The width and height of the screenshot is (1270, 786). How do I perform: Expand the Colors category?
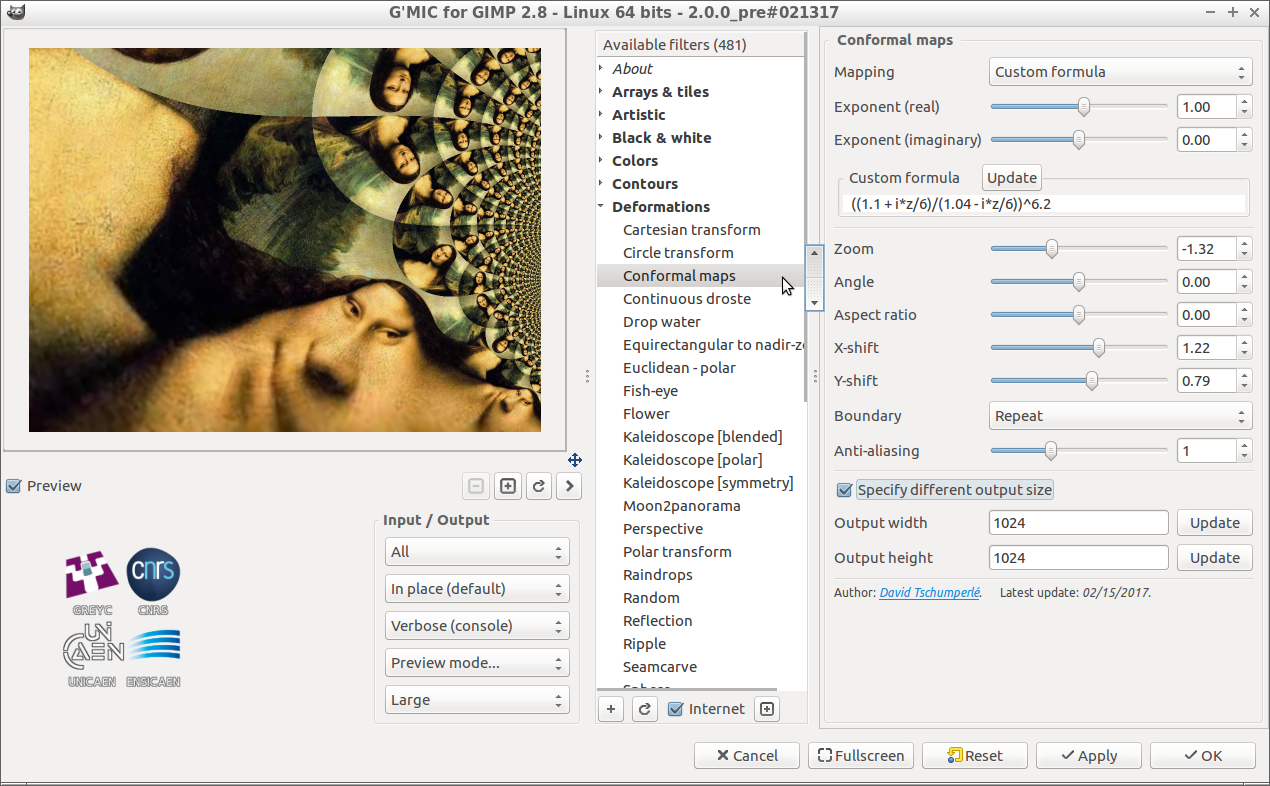point(601,161)
